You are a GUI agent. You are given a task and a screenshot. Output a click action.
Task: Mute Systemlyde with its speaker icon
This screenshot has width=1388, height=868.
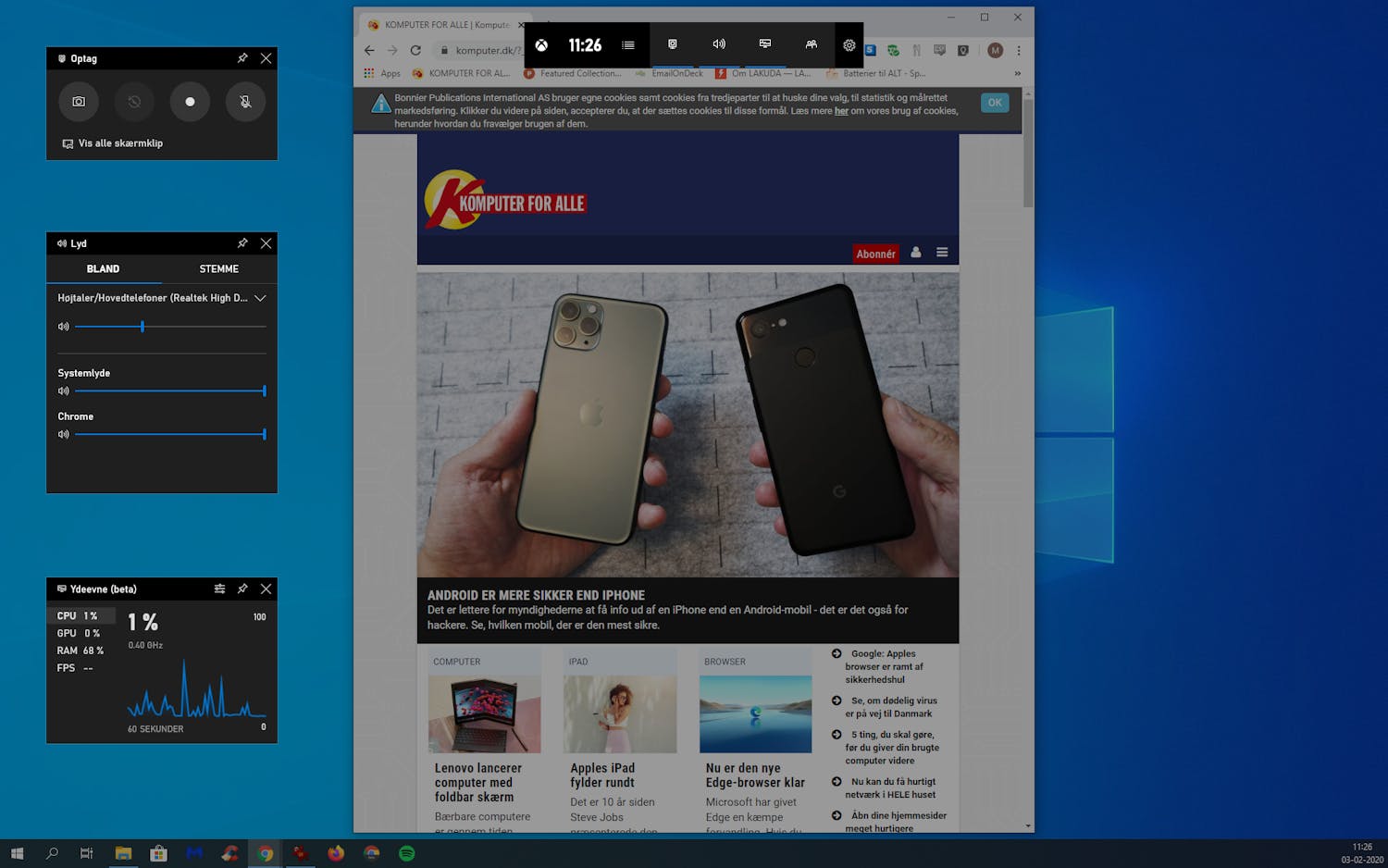pos(63,391)
